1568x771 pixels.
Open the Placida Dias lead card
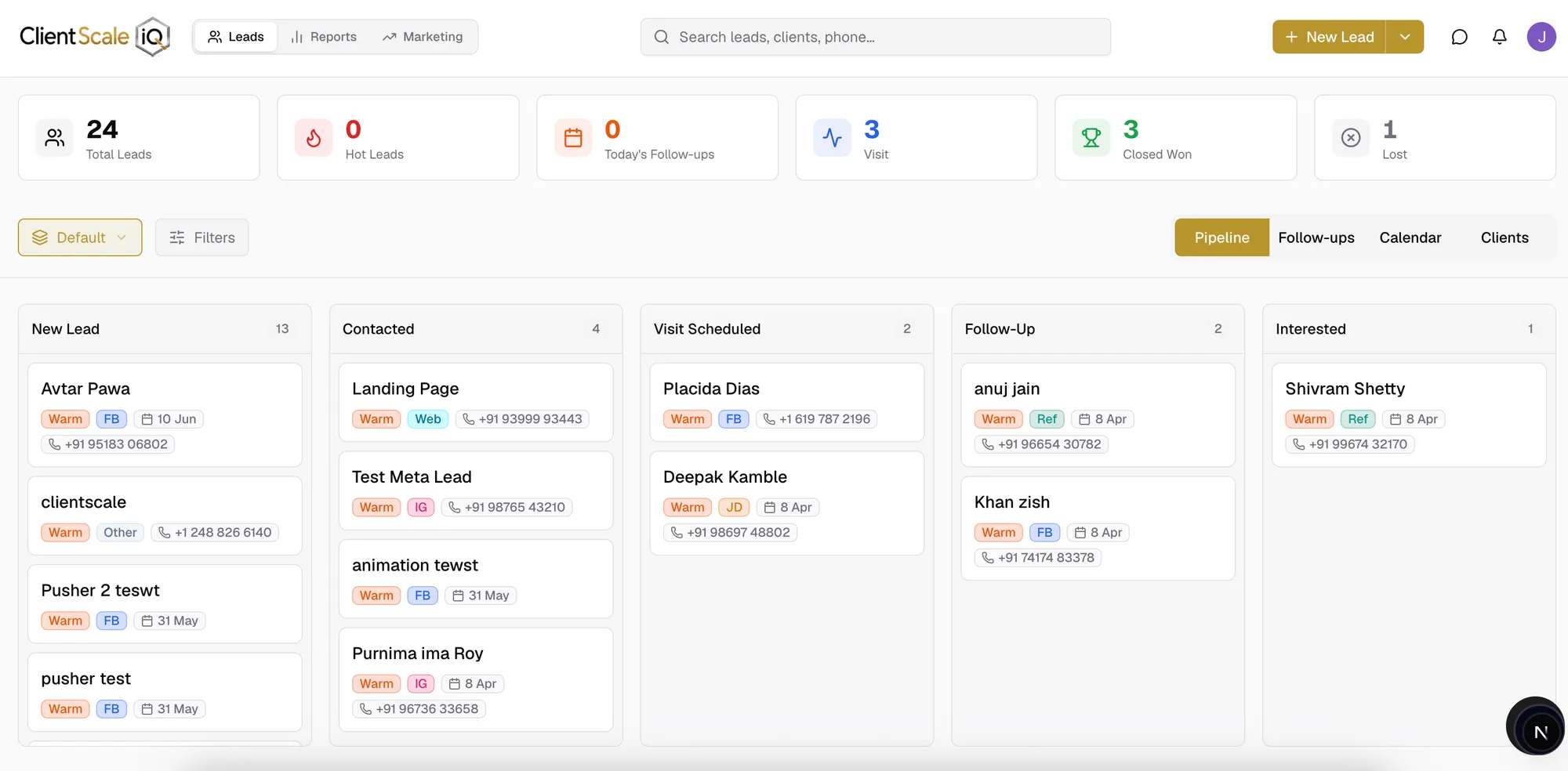click(x=787, y=402)
